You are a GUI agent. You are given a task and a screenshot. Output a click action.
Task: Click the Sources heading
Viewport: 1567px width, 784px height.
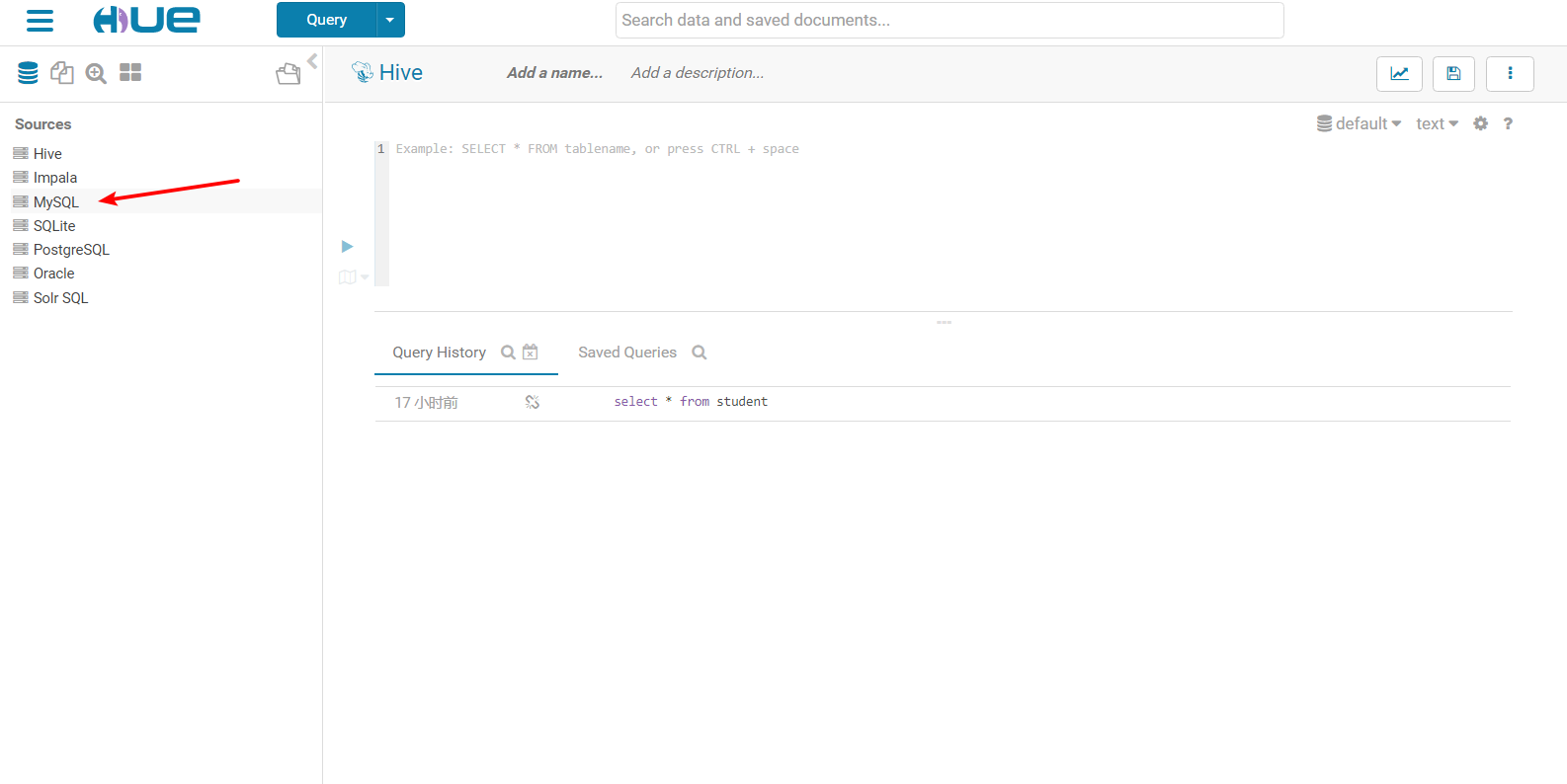[x=42, y=124]
